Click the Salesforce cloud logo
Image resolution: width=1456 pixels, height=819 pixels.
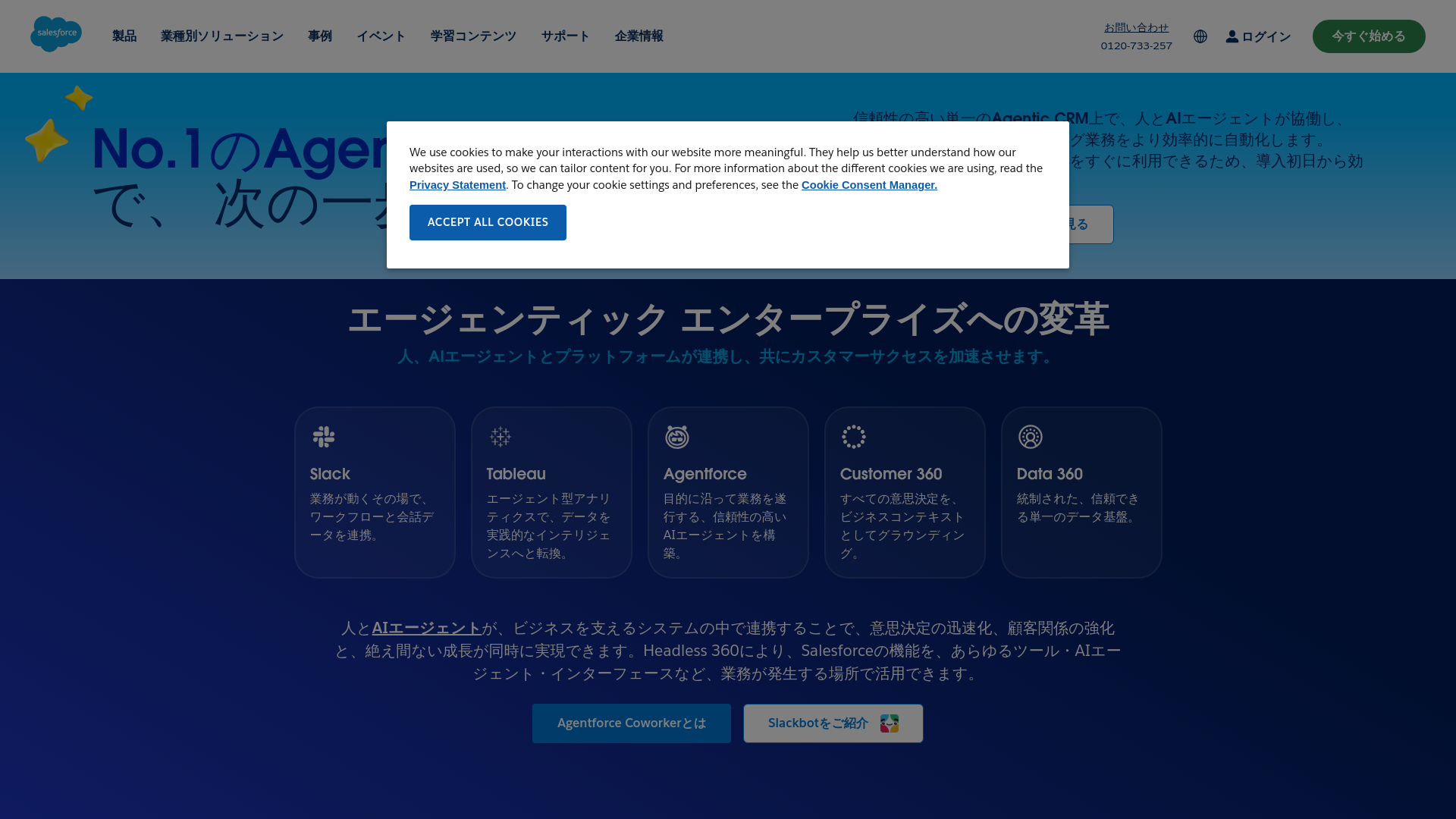pyautogui.click(x=56, y=34)
